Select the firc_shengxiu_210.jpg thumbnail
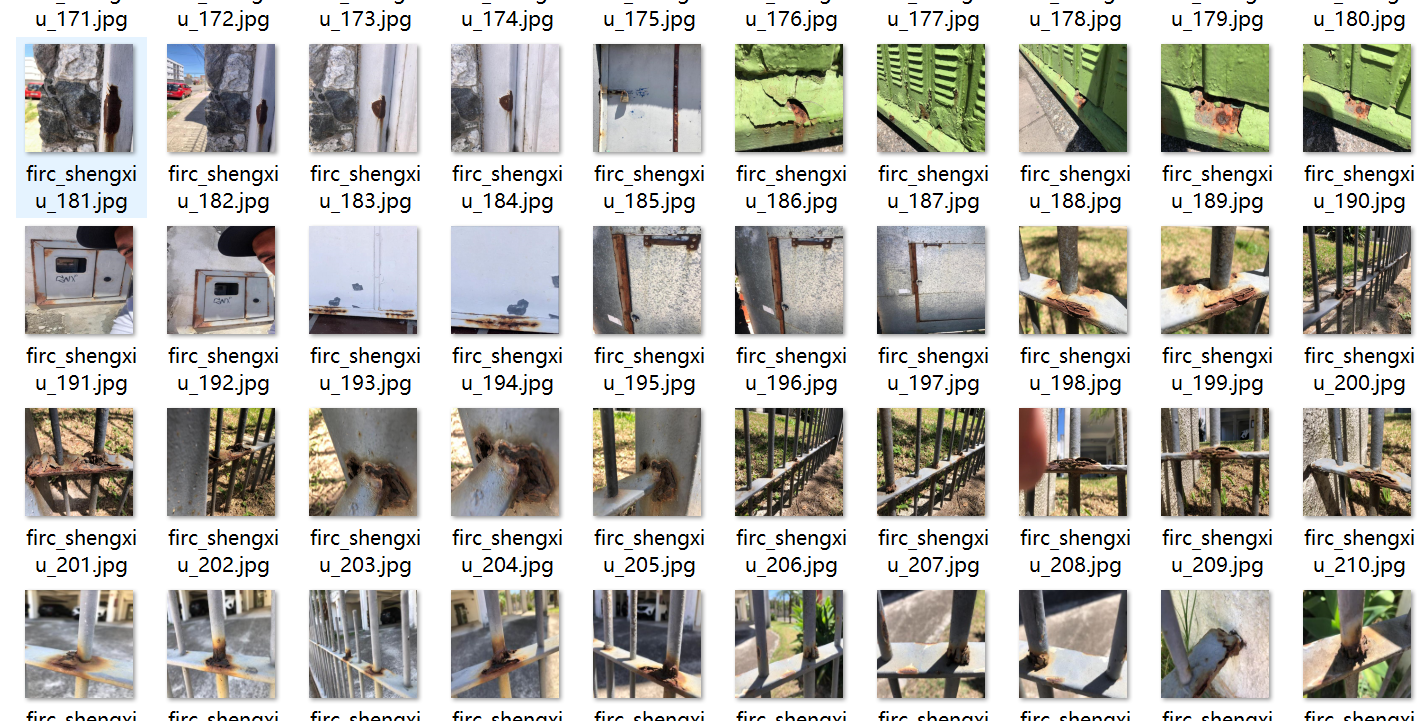1418x721 pixels. (1357, 462)
